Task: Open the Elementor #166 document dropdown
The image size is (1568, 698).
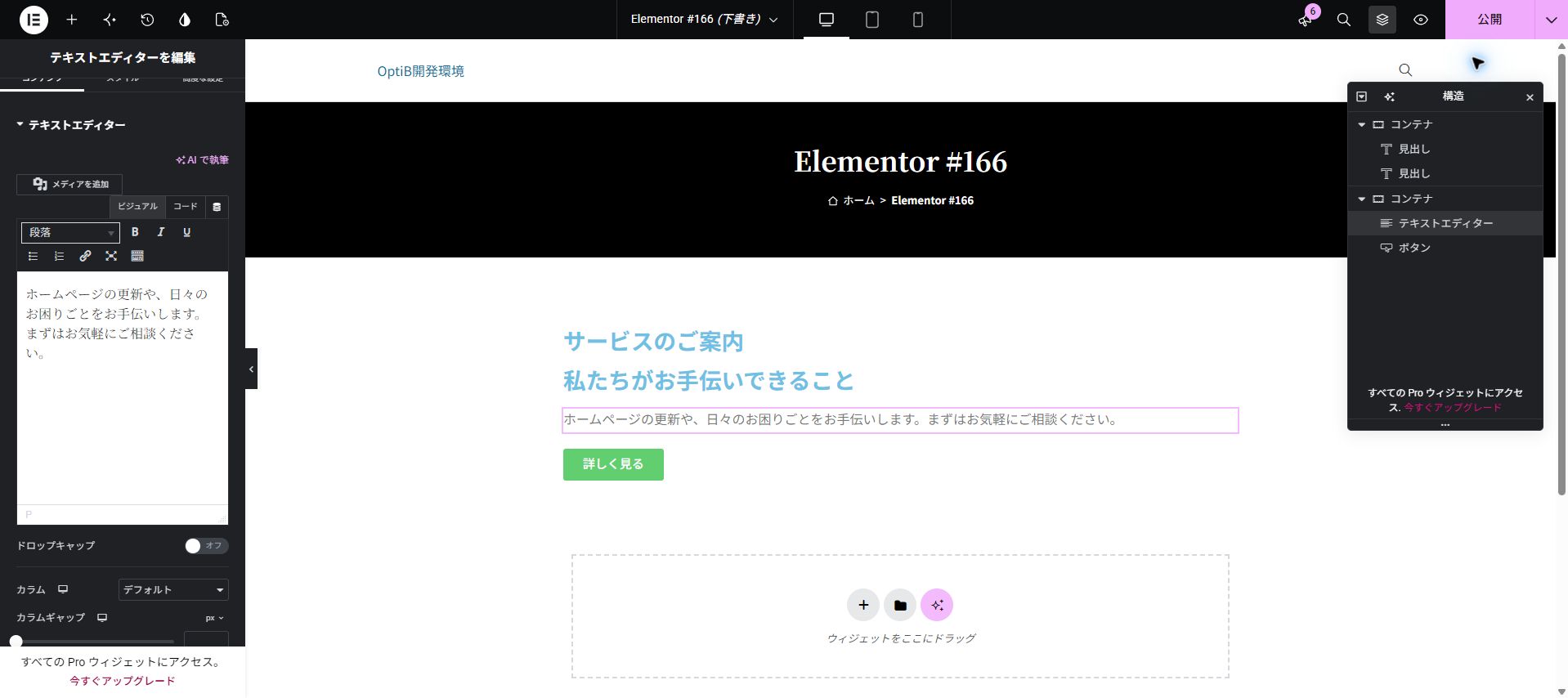Action: (x=704, y=19)
